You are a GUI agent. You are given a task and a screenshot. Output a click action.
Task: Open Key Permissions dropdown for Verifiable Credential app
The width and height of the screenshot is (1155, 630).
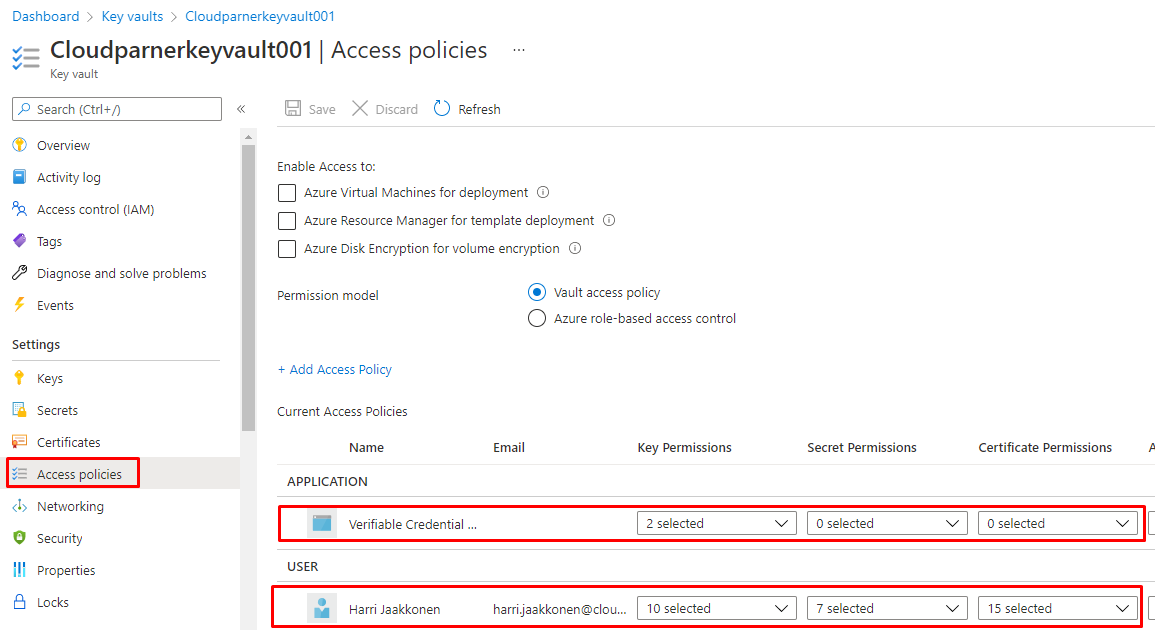(x=716, y=523)
